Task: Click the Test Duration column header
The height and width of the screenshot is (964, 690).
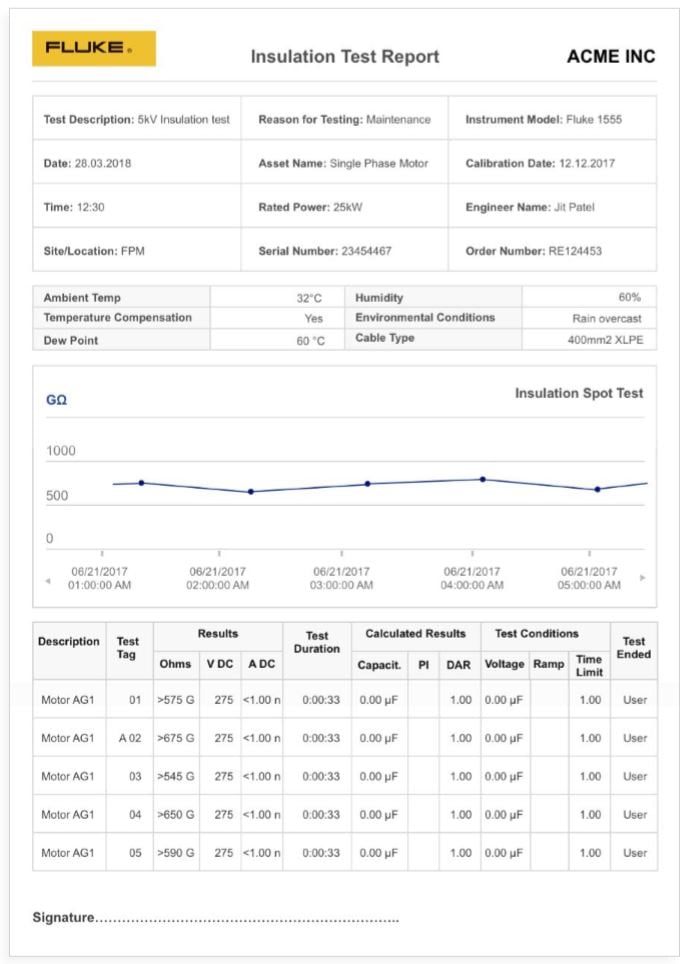Action: 317,642
